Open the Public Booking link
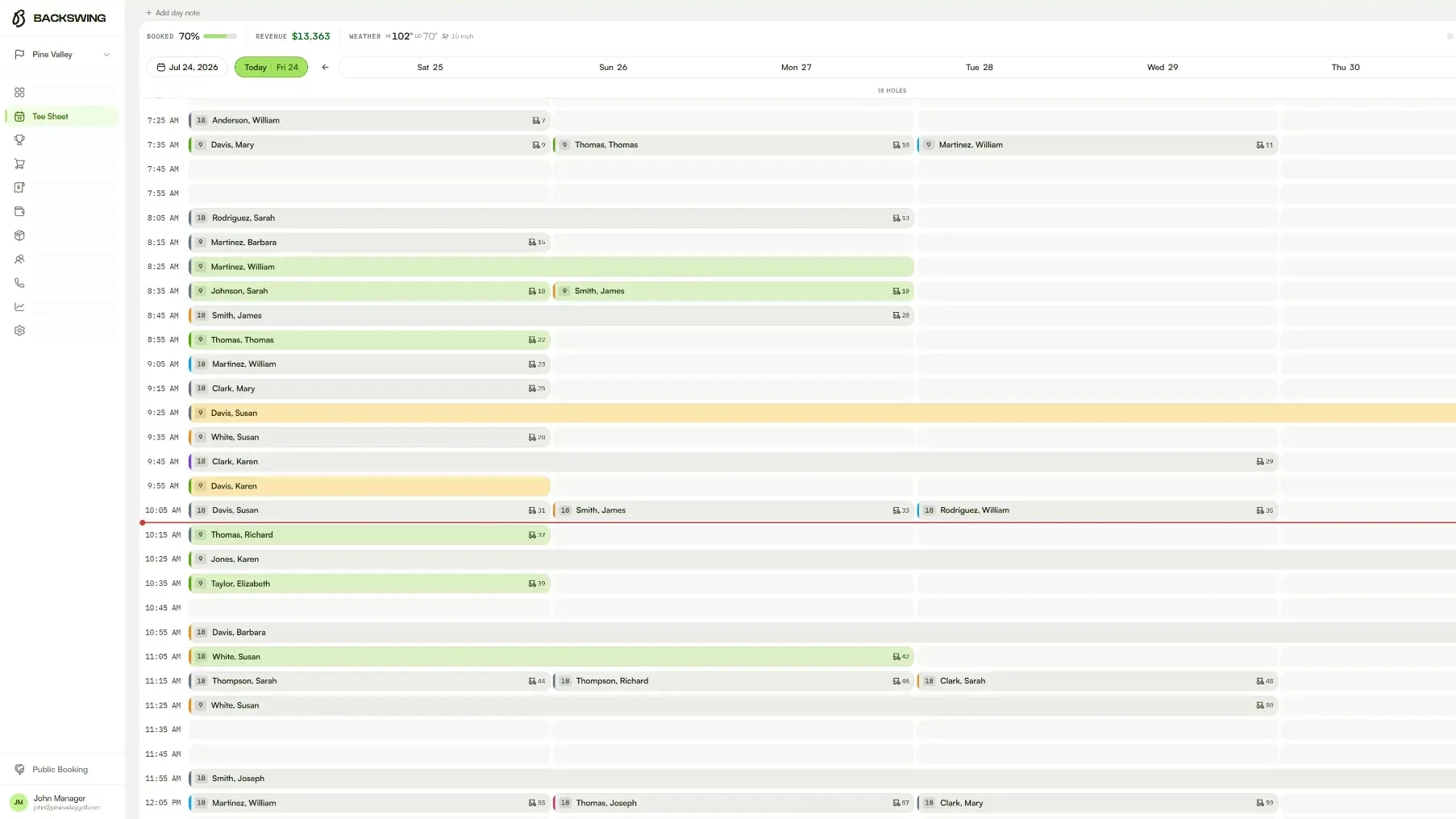 pyautogui.click(x=62, y=770)
